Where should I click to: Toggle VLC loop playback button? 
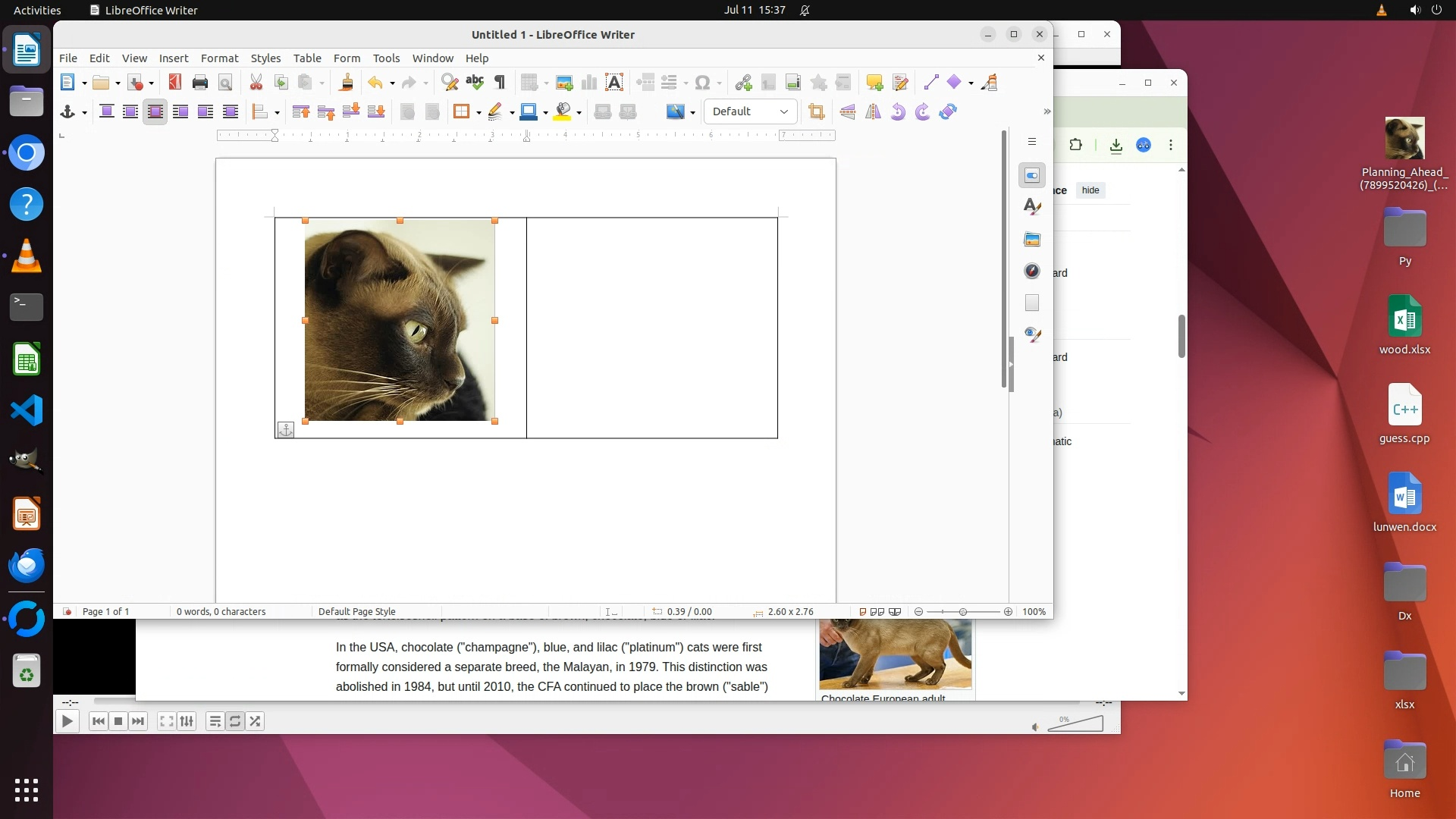[x=235, y=722]
